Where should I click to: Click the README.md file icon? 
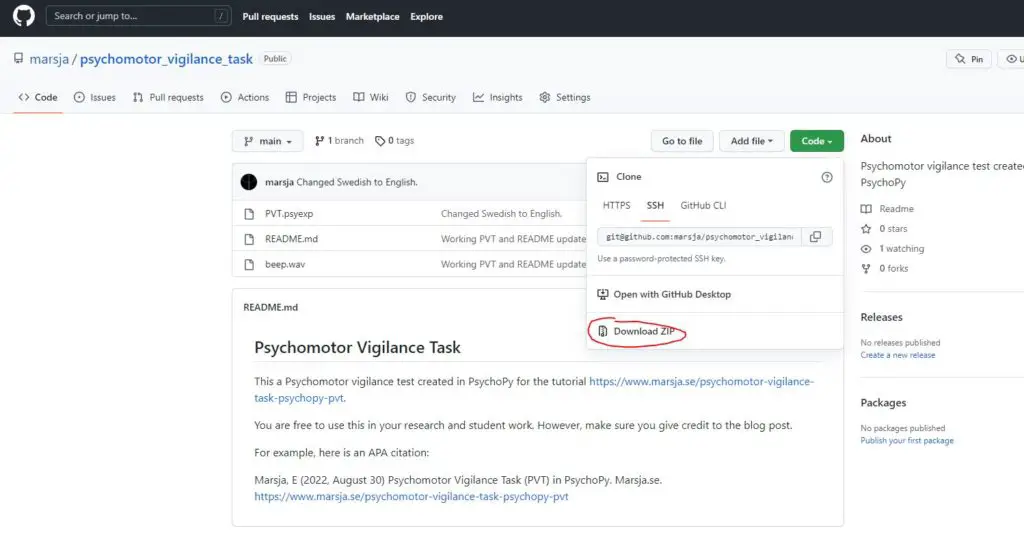pos(249,239)
